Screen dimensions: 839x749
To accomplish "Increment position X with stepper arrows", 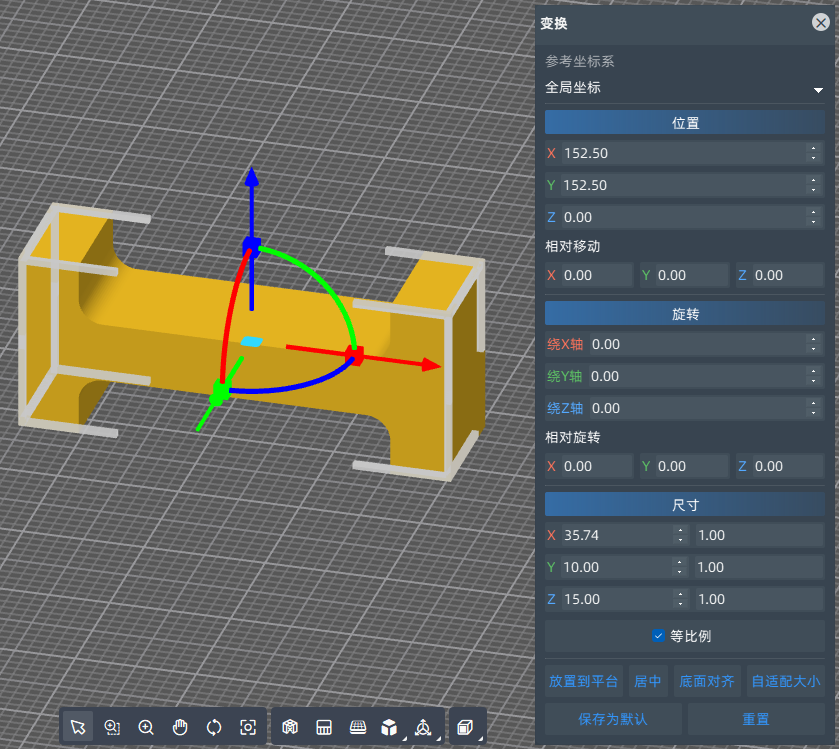I will coord(814,154).
